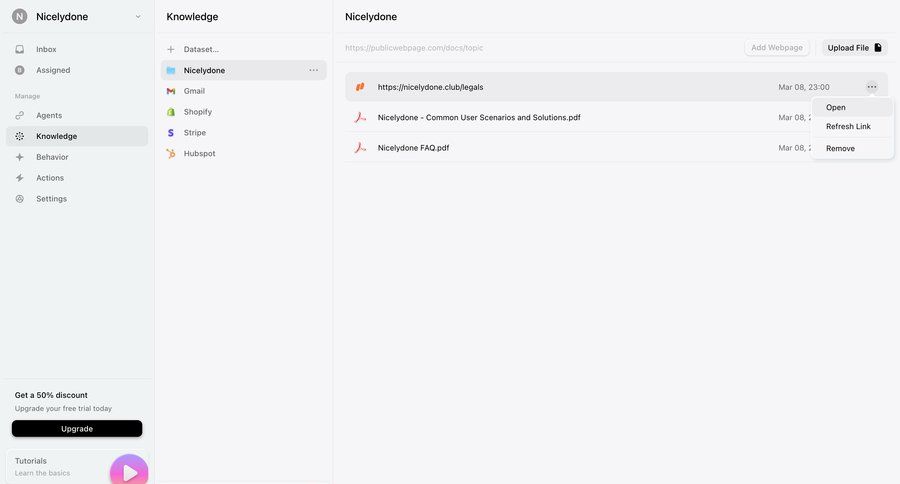Open the Assigned section
Screen dimensions: 900x484
point(52,70)
